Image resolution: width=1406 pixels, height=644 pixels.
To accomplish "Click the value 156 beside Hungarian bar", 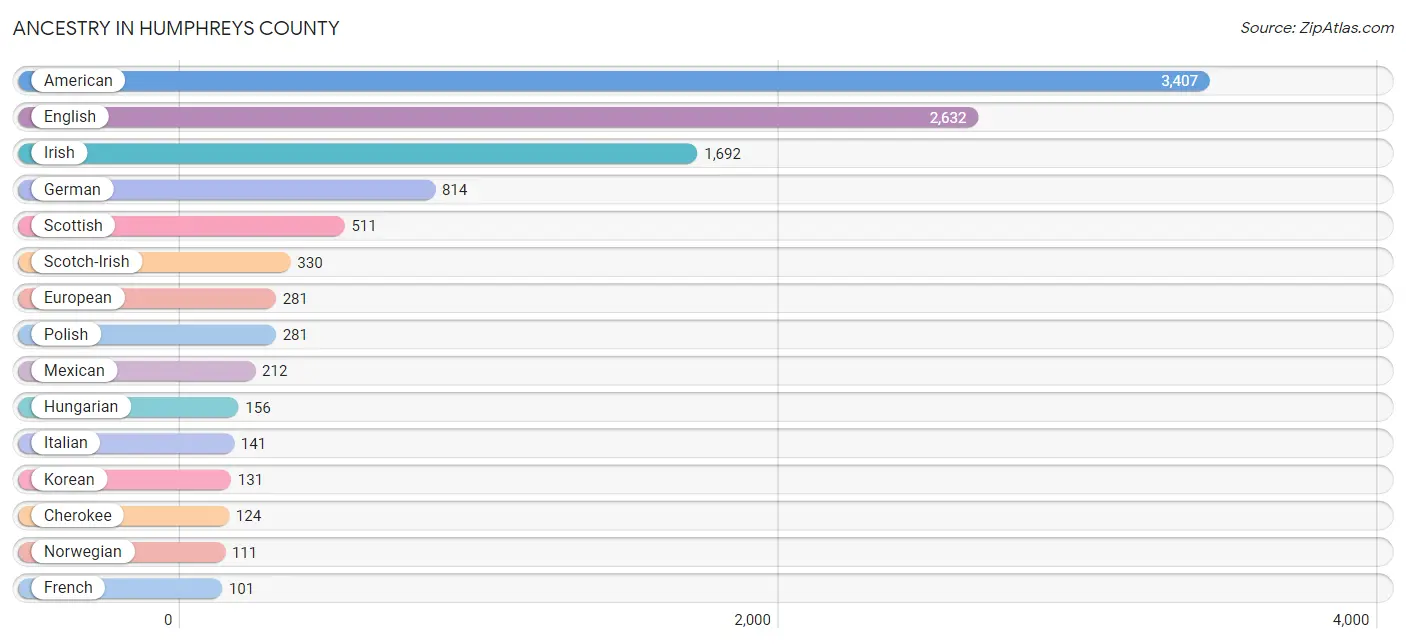I will [x=258, y=407].
